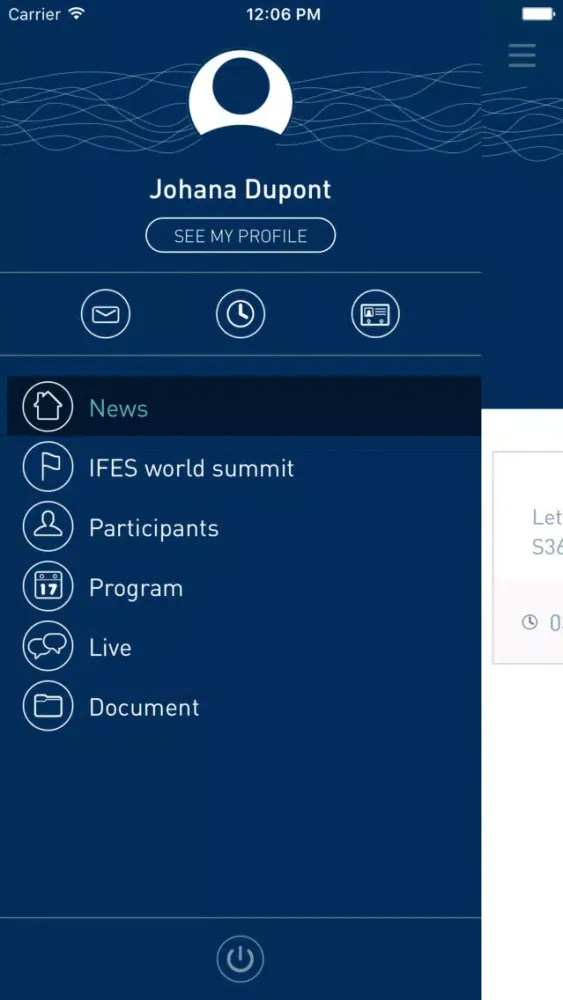Click the flag icon for IFES summit
563x1000 pixels.
pyautogui.click(x=48, y=467)
